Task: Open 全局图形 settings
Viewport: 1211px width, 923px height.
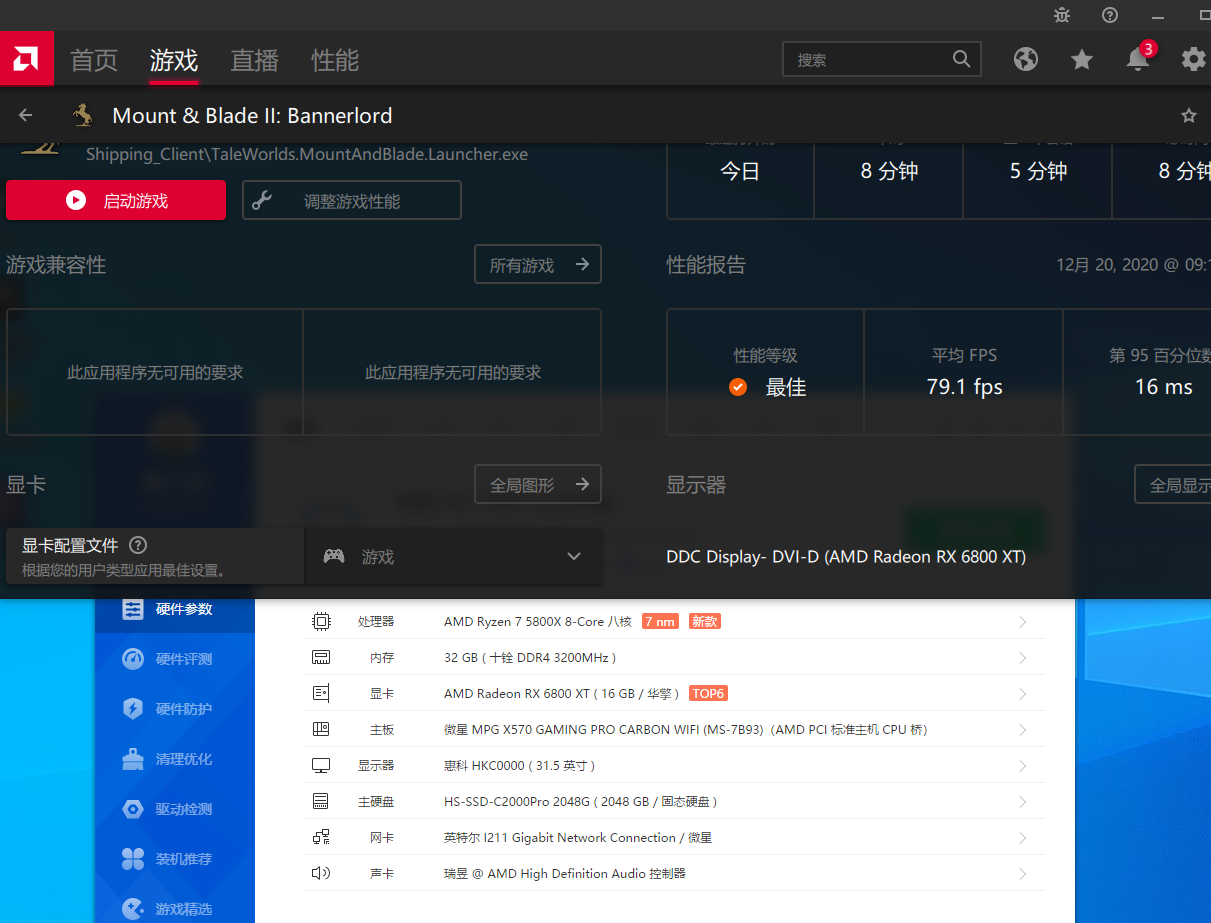Action: click(538, 484)
